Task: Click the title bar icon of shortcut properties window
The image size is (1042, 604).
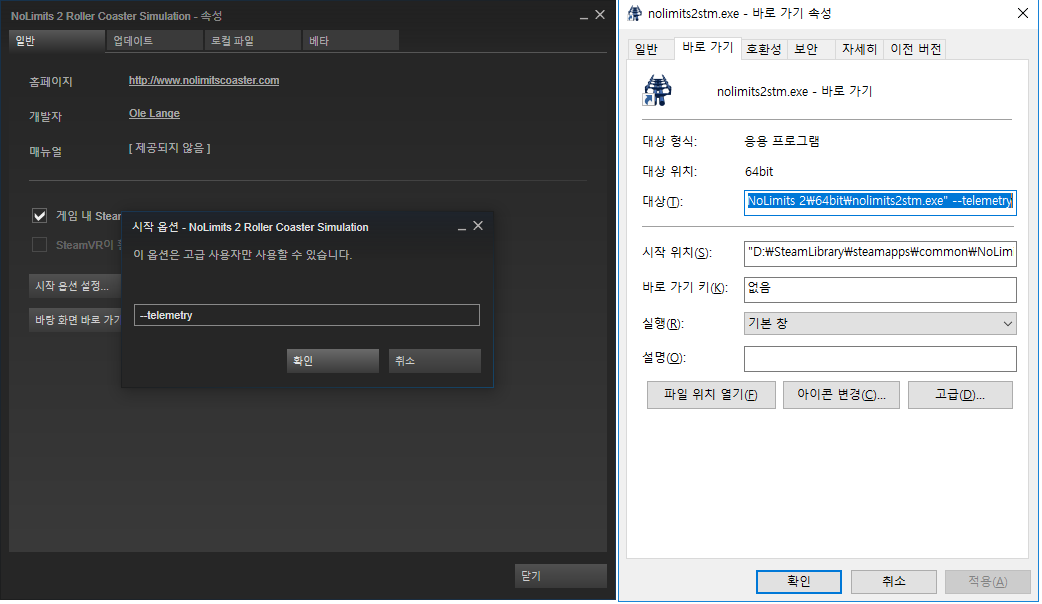Action: click(635, 13)
